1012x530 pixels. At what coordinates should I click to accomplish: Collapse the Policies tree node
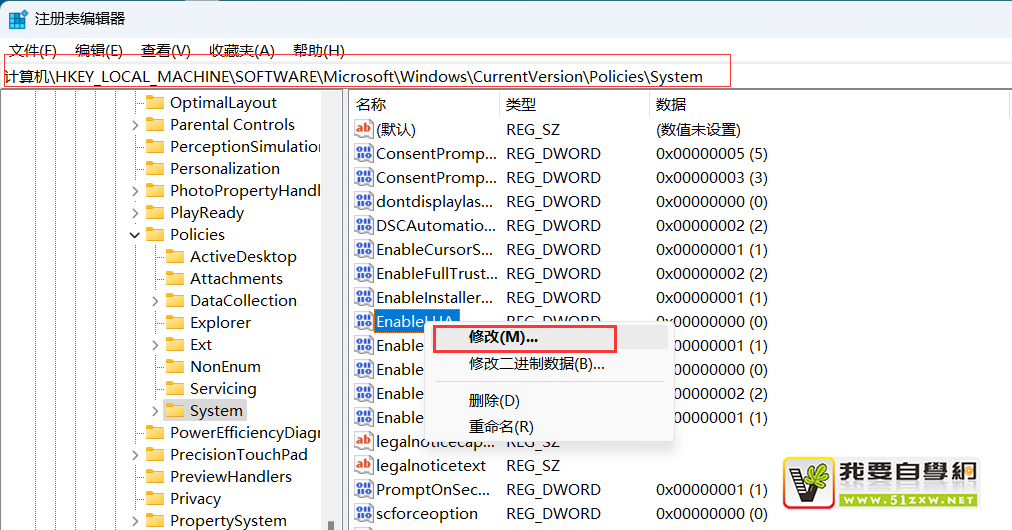pos(135,235)
